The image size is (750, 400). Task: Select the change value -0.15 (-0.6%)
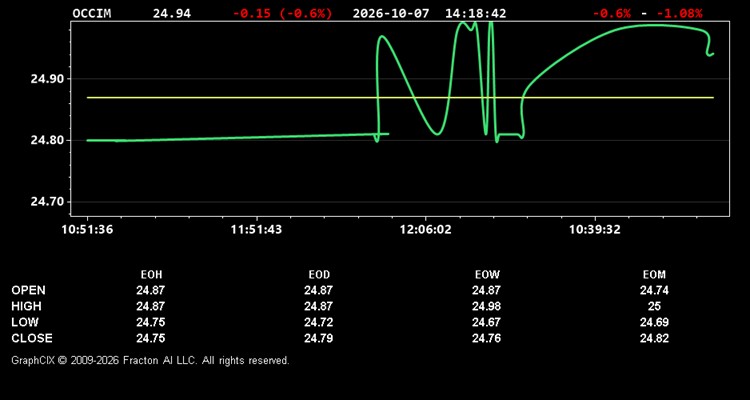pyautogui.click(x=282, y=13)
